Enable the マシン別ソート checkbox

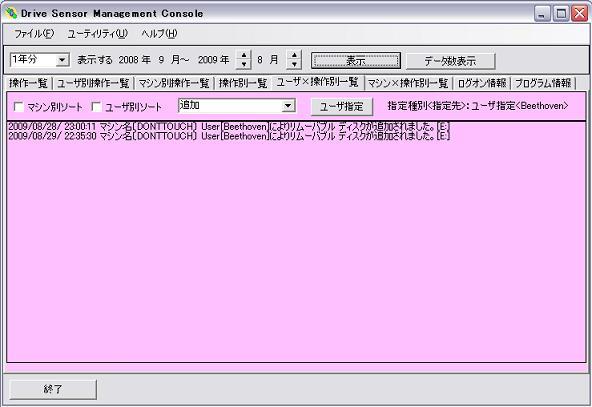[18, 107]
